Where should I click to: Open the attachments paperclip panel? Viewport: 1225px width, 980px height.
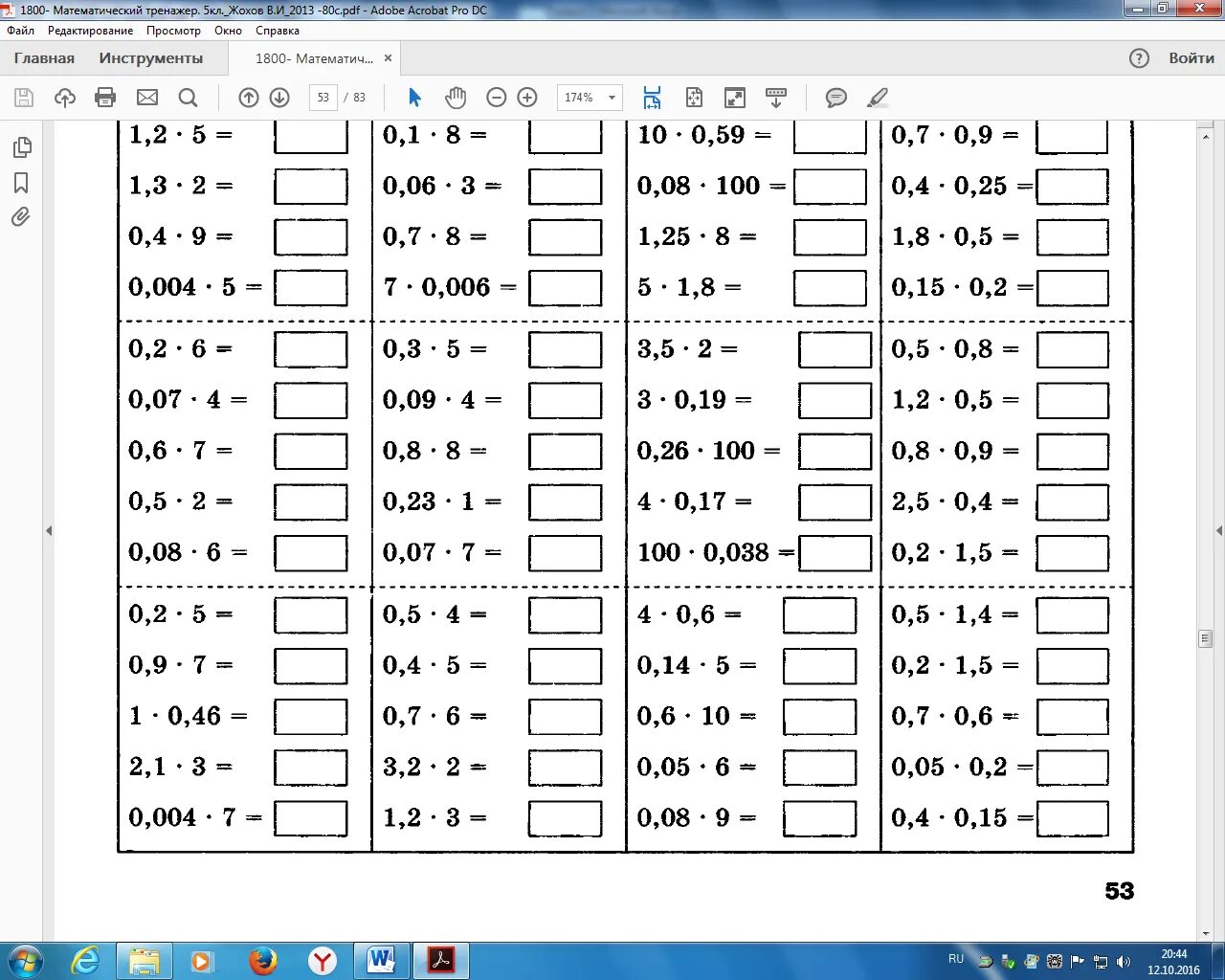pos(21,217)
